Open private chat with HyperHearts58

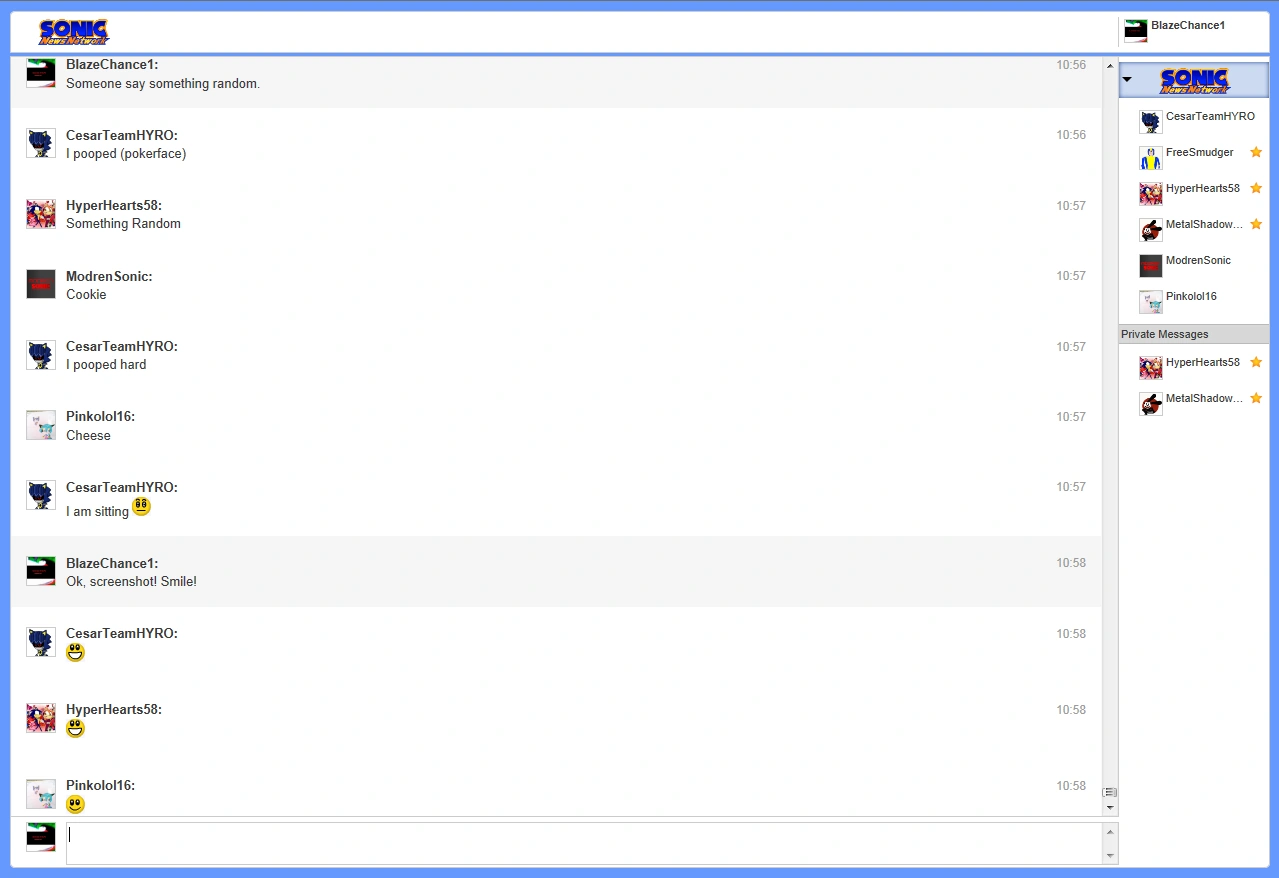tap(1202, 363)
